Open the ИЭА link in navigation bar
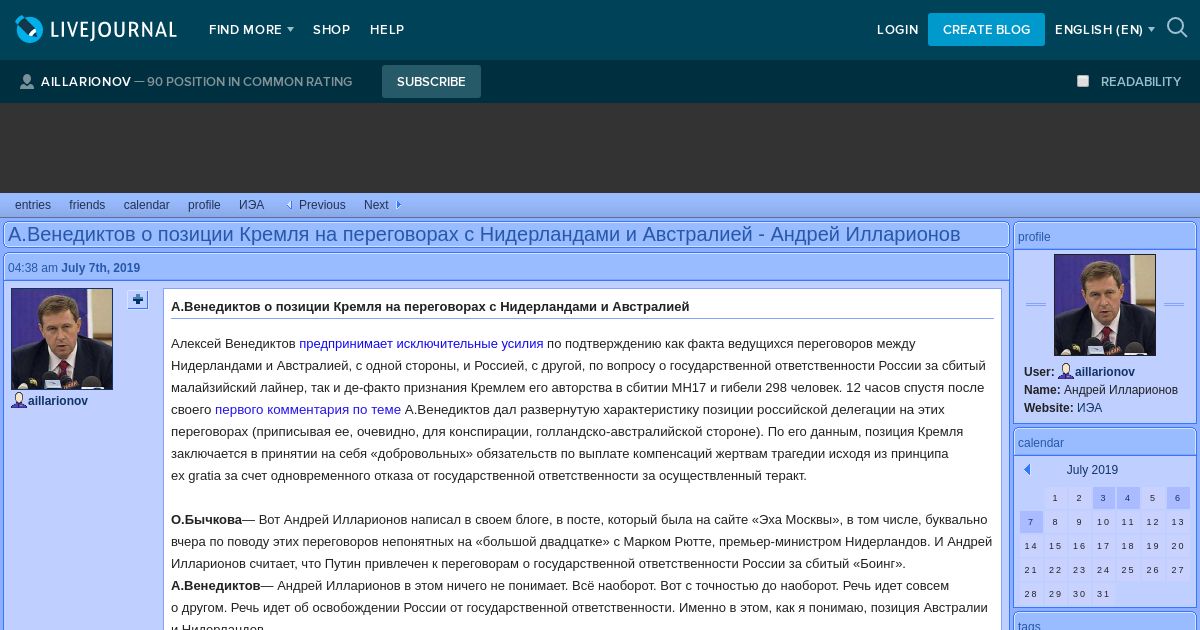Screen dimensions: 1200x630 pyautogui.click(x=251, y=205)
